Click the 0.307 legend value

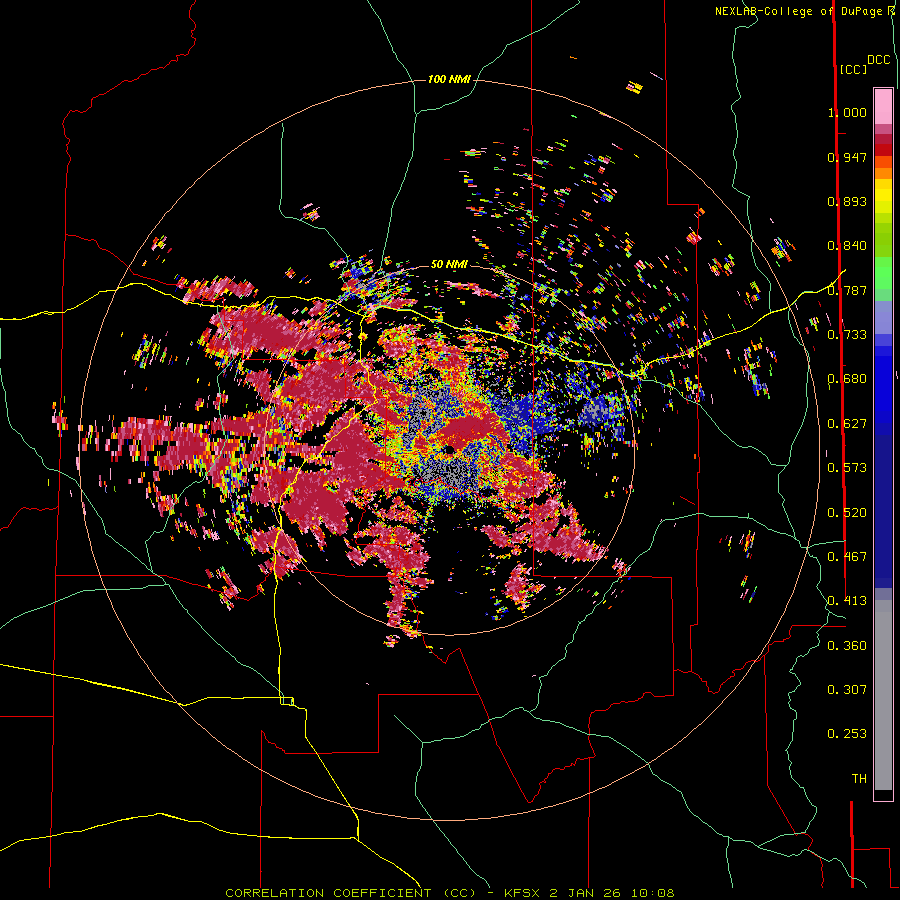click(847, 690)
